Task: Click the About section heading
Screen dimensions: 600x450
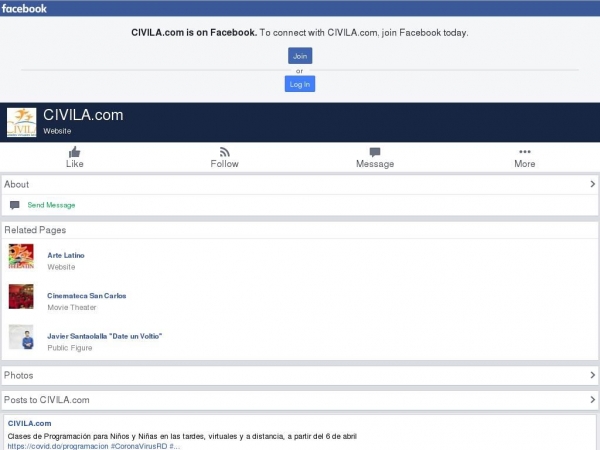Action: click(x=16, y=184)
